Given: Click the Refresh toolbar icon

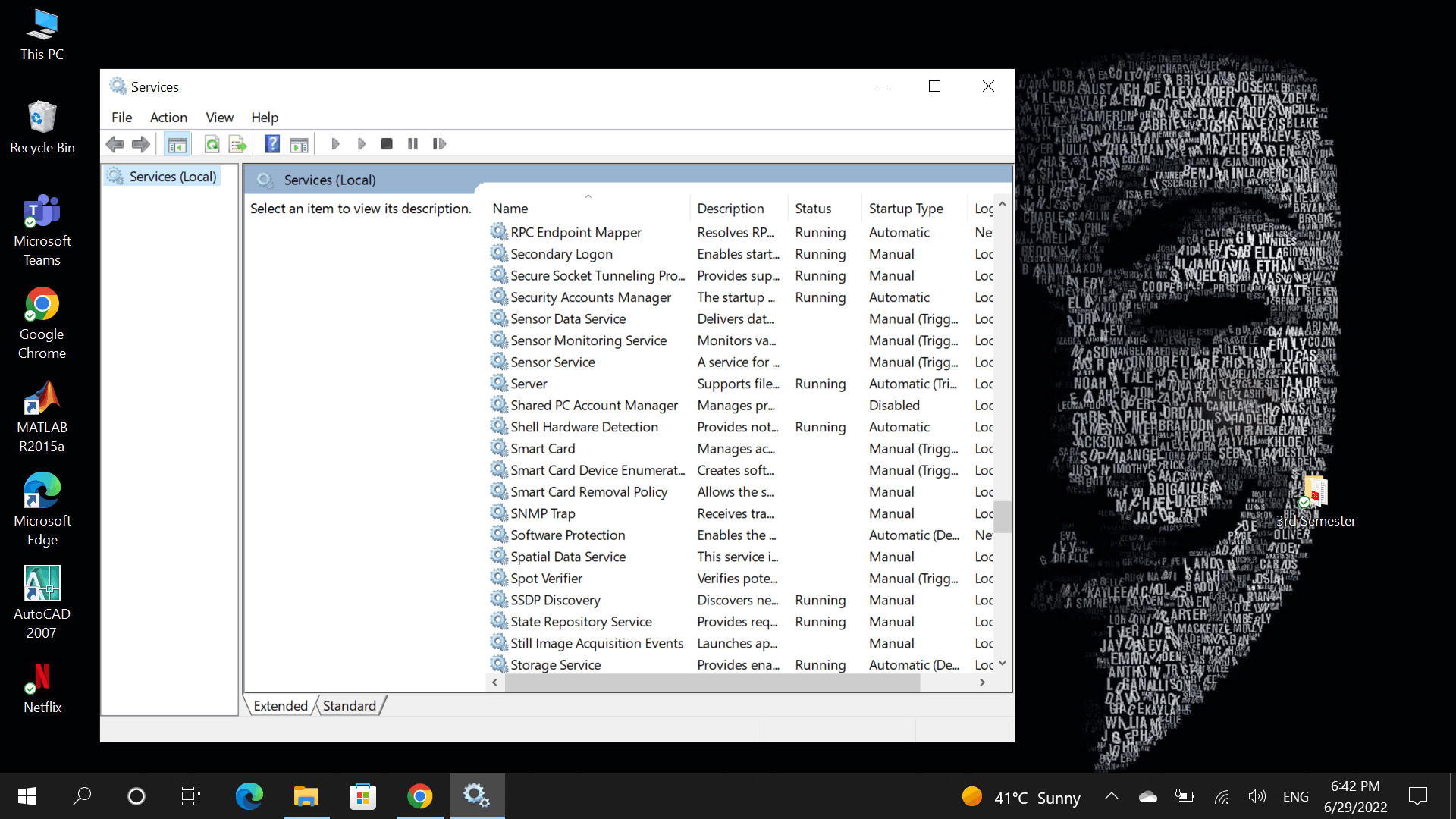Looking at the screenshot, I should tap(212, 144).
